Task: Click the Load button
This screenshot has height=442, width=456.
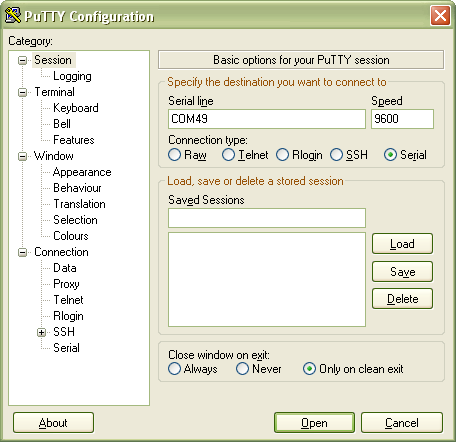Action: pos(402,244)
